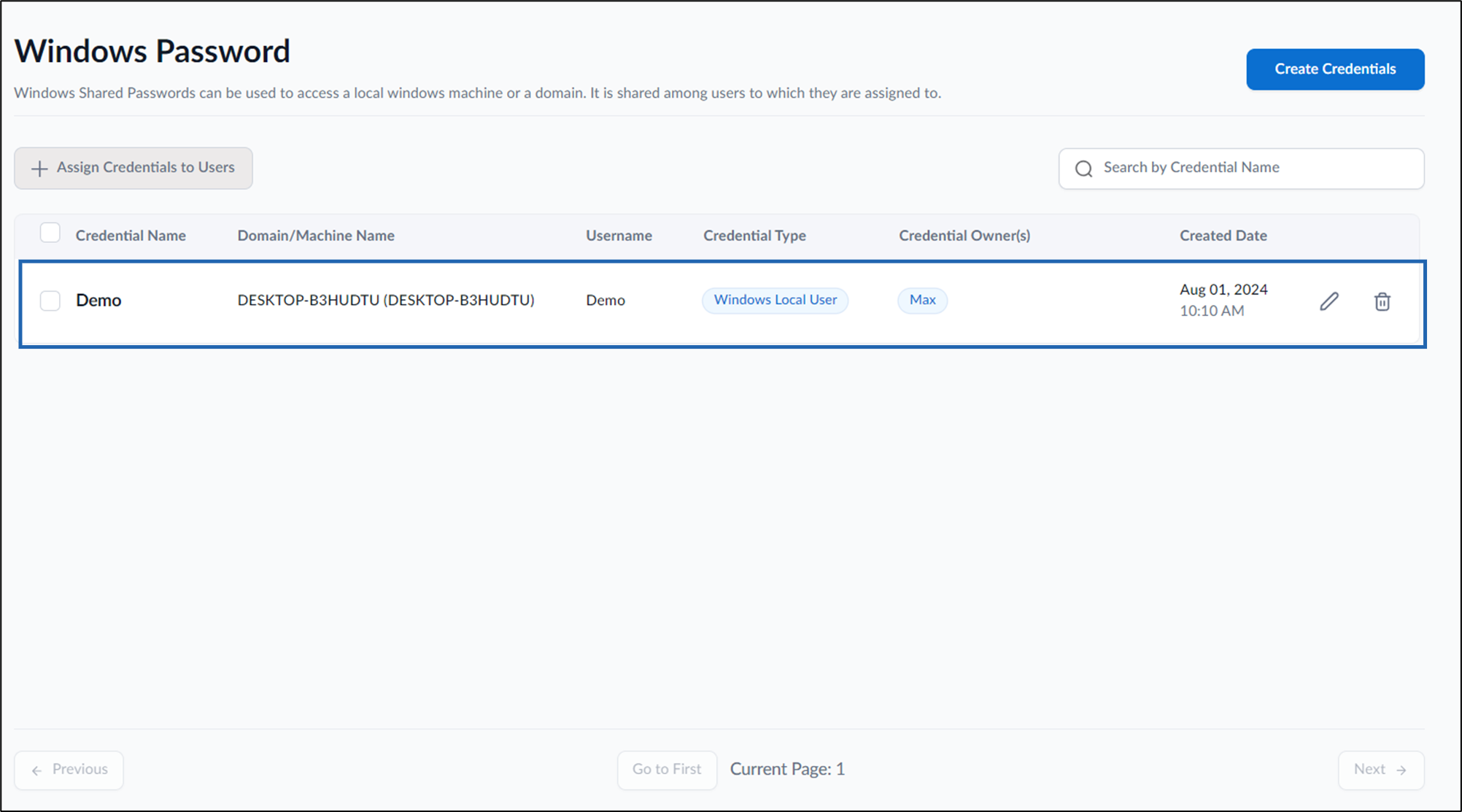
Task: Click the Domain/Machine Name column header
Action: [x=316, y=236]
